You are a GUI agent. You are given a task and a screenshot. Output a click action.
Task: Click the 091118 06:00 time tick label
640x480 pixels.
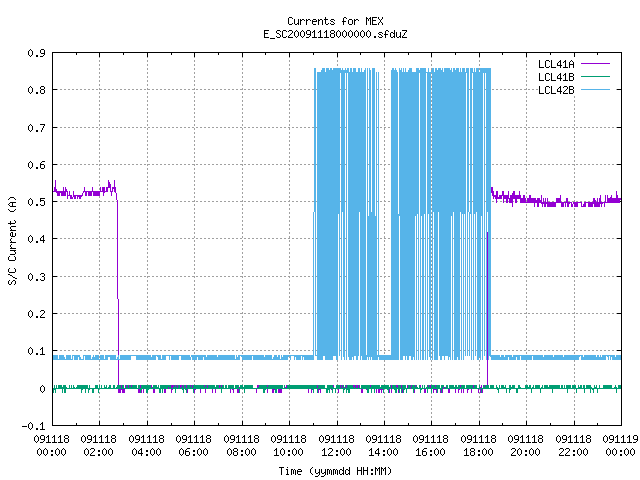tap(194, 446)
